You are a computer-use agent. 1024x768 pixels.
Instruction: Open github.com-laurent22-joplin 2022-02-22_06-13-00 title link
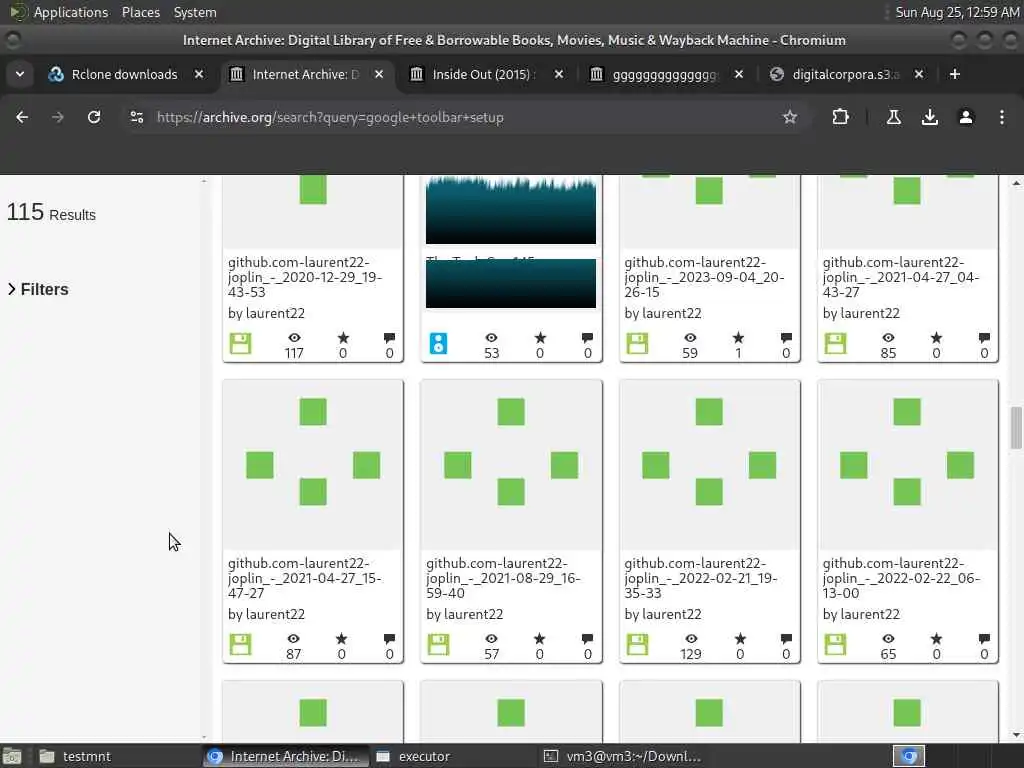click(901, 578)
